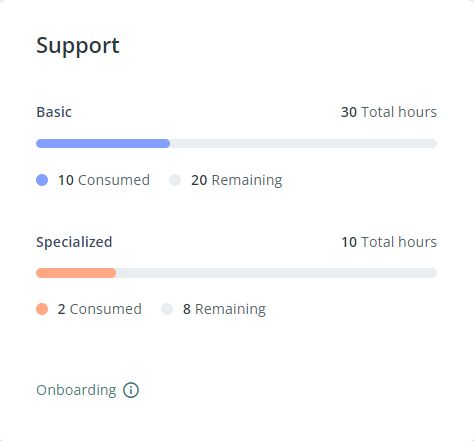Open the Onboarding link
474x441 pixels.
point(76,390)
